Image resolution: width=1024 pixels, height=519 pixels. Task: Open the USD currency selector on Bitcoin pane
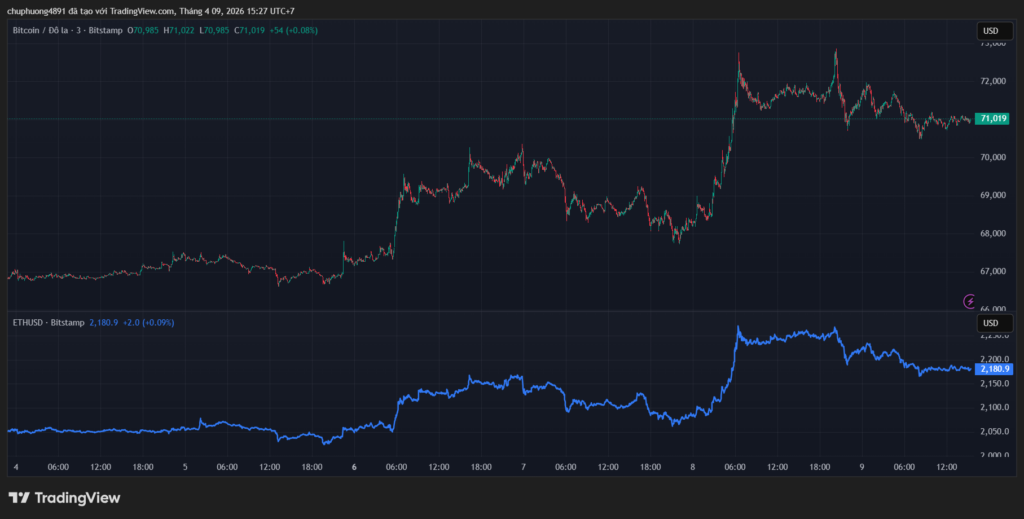coord(991,31)
